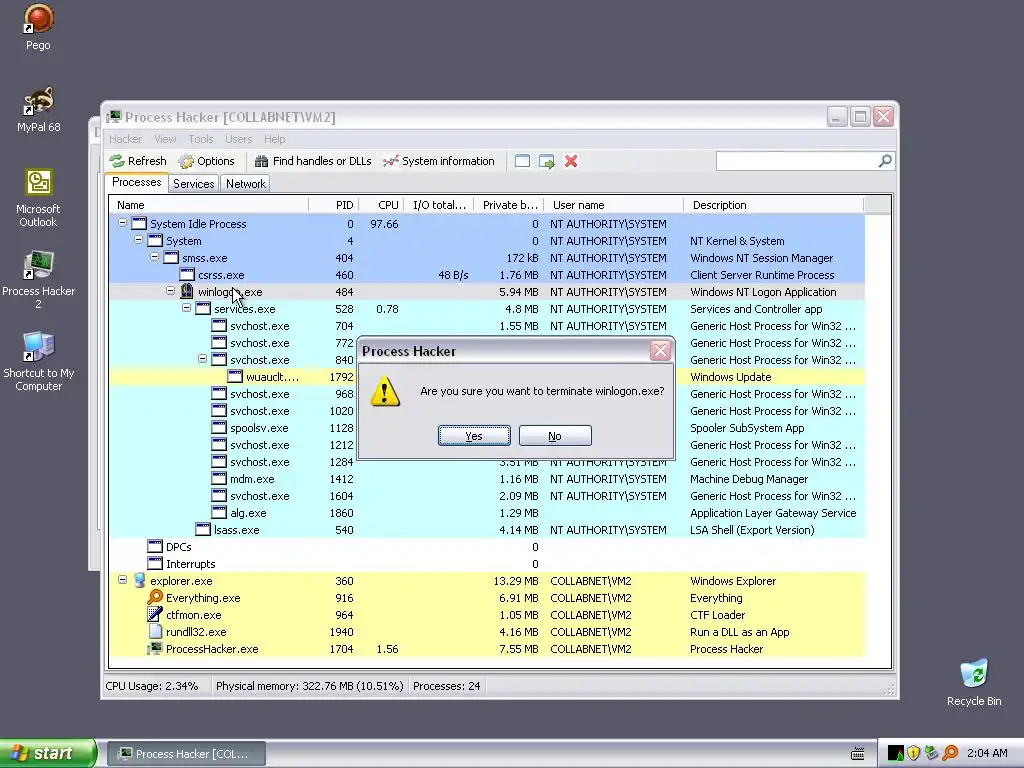This screenshot has height=768, width=1024.
Task: Click the Process Hacker CPU tray icon
Action: tap(895, 753)
